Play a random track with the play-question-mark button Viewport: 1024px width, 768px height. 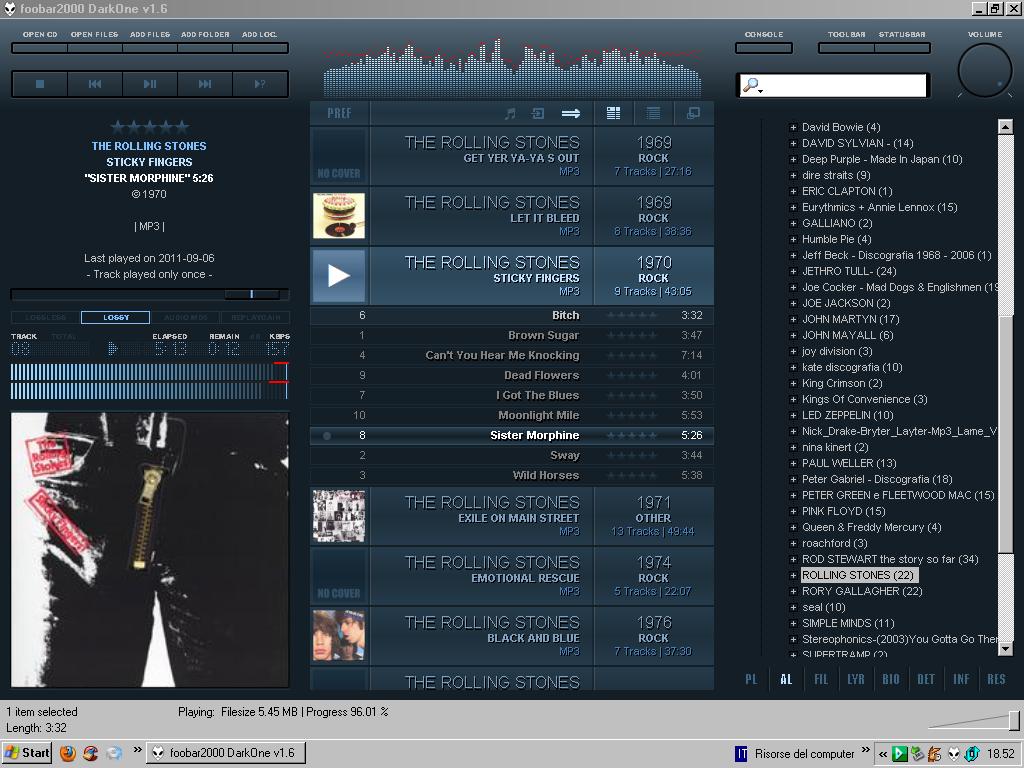pos(259,84)
